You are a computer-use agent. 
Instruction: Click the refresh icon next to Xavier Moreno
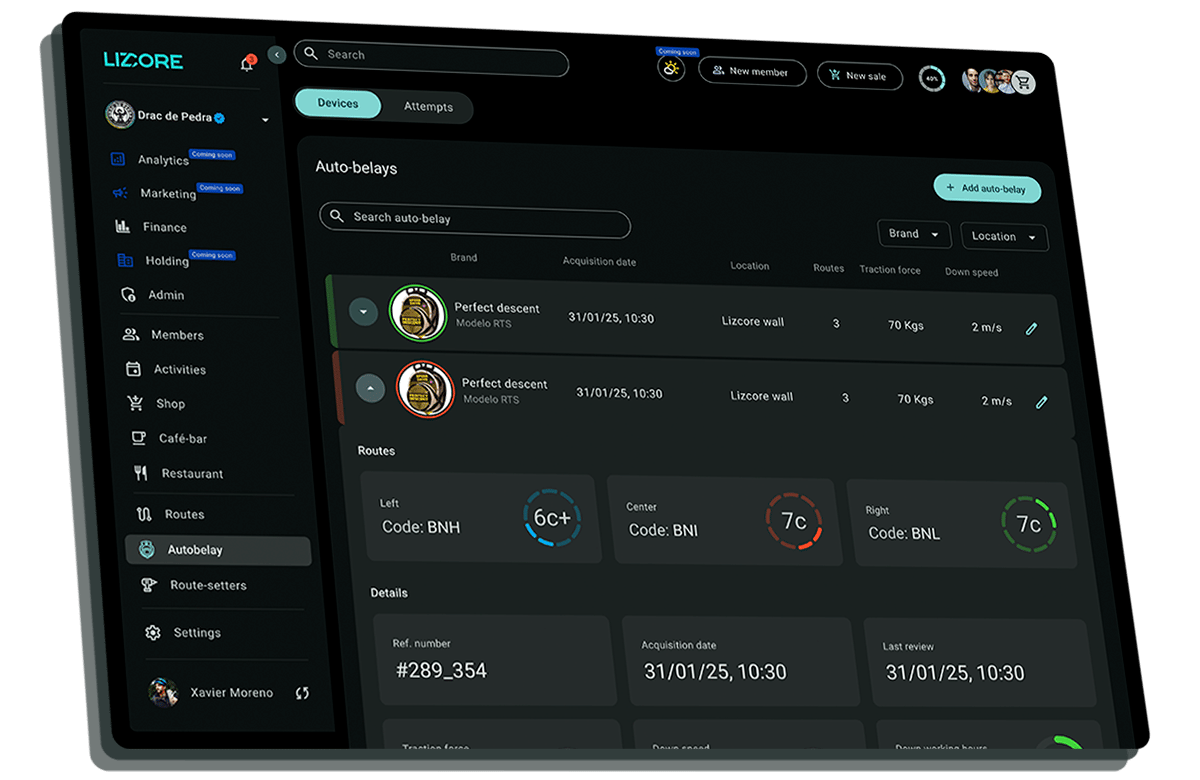coord(302,693)
